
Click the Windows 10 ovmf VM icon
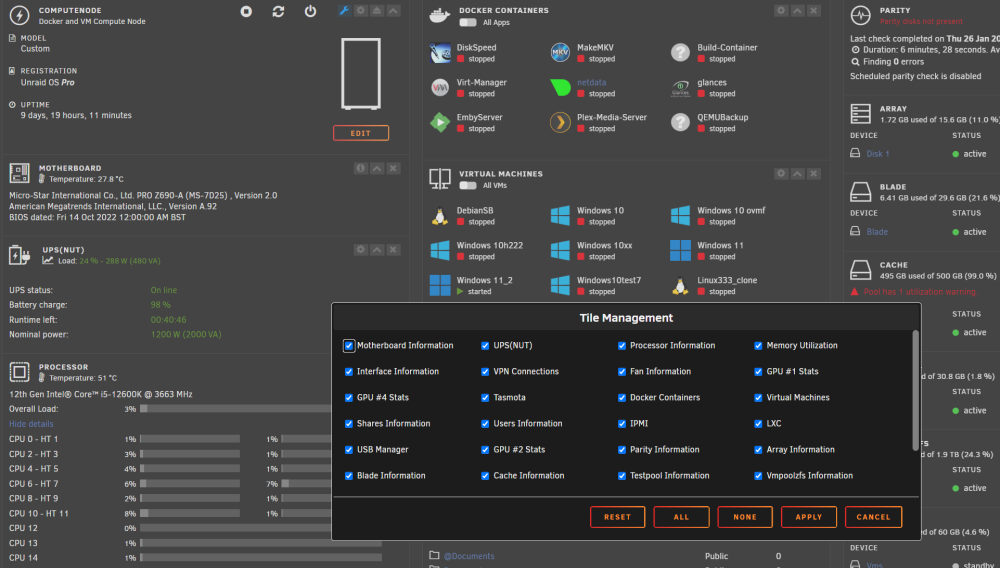pos(680,215)
